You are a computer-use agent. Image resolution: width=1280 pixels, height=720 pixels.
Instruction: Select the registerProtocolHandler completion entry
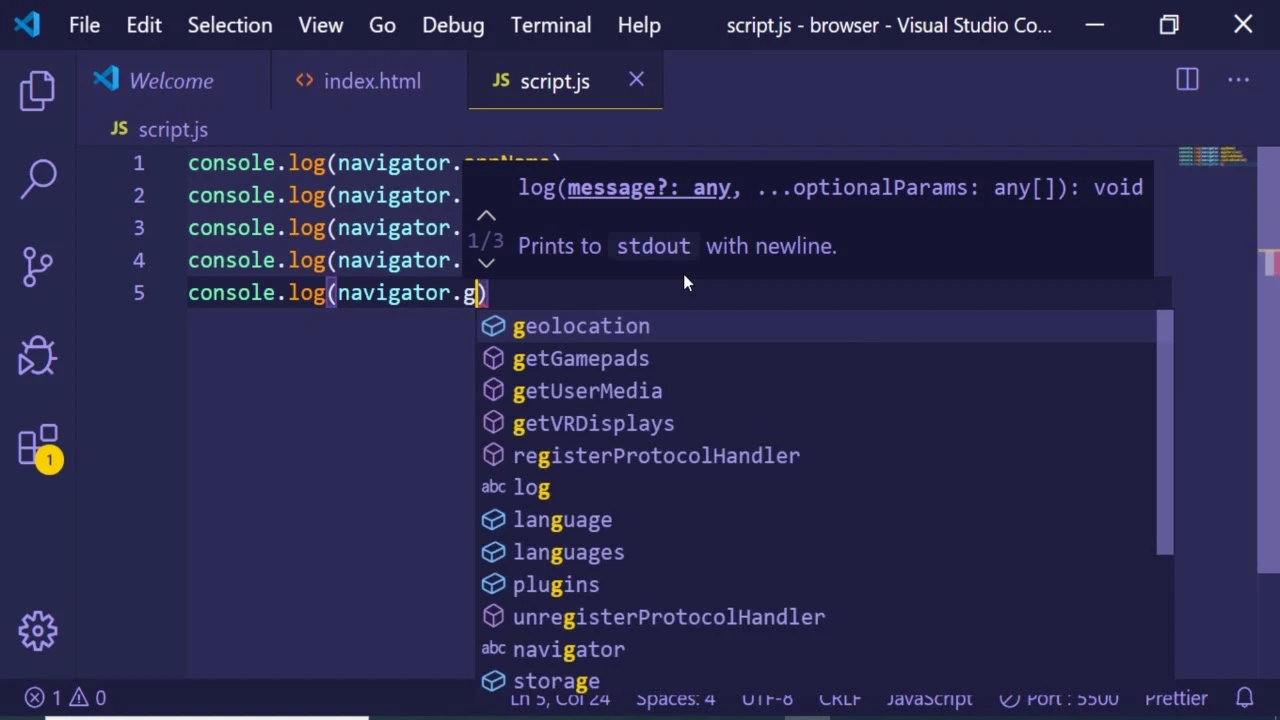click(x=656, y=455)
